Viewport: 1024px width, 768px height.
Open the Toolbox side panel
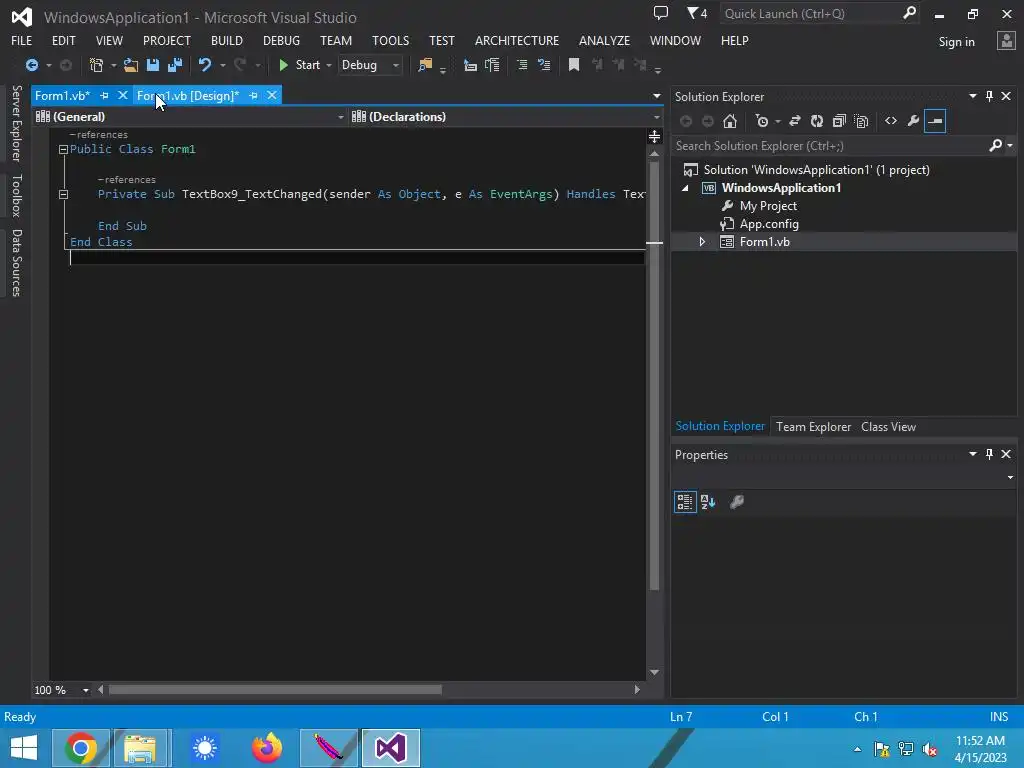pos(16,195)
